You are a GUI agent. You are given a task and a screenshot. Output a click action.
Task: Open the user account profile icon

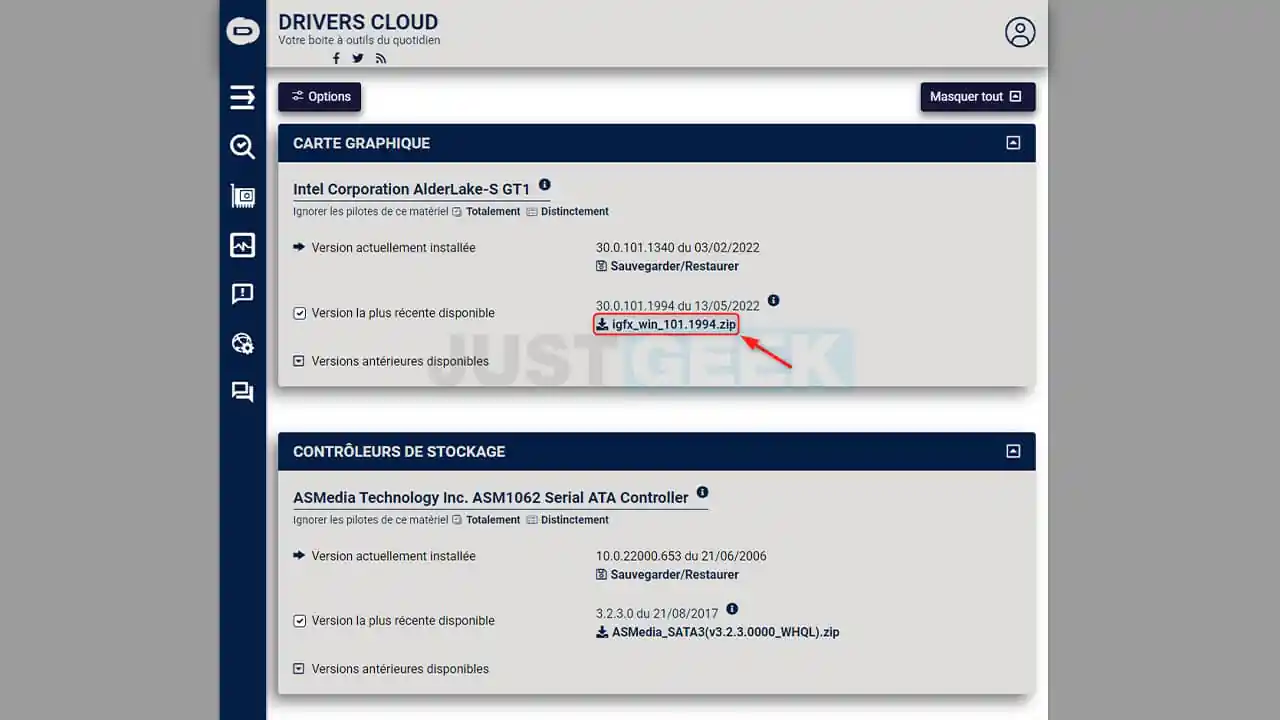pyautogui.click(x=1020, y=32)
